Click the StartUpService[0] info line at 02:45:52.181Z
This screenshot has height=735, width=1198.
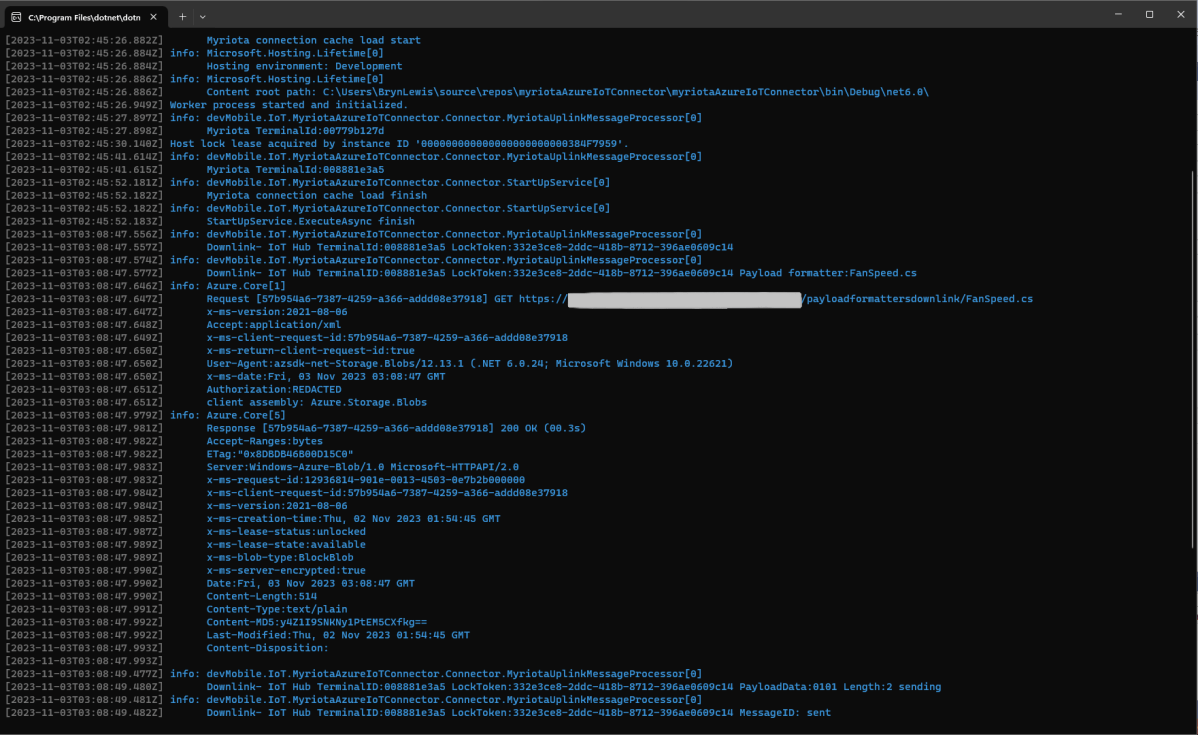pos(390,183)
